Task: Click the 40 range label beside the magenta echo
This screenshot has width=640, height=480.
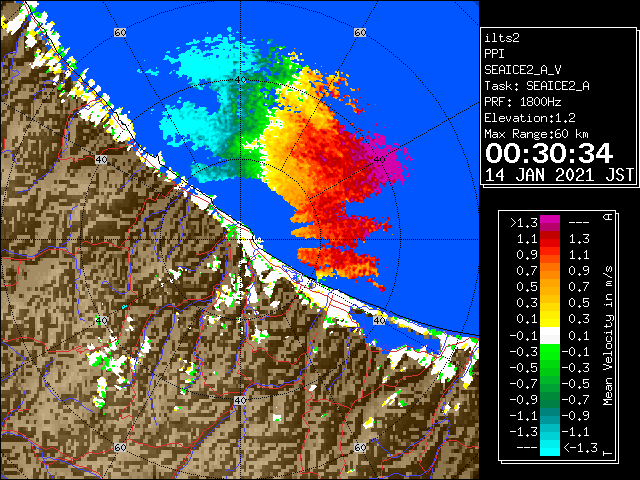Action: pyautogui.click(x=380, y=160)
